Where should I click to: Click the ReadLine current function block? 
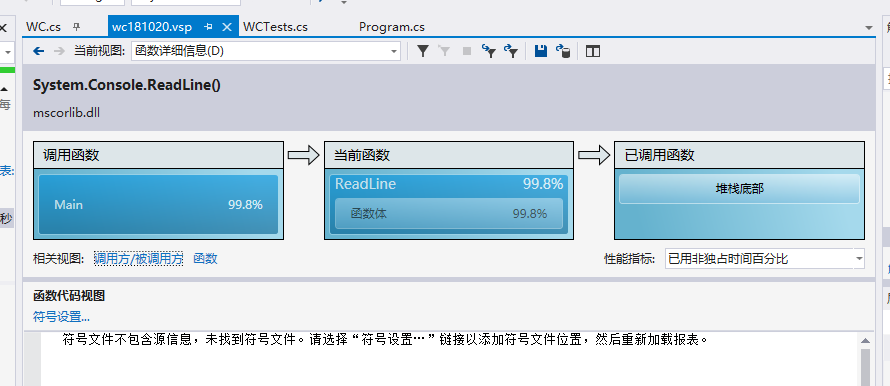tap(449, 204)
